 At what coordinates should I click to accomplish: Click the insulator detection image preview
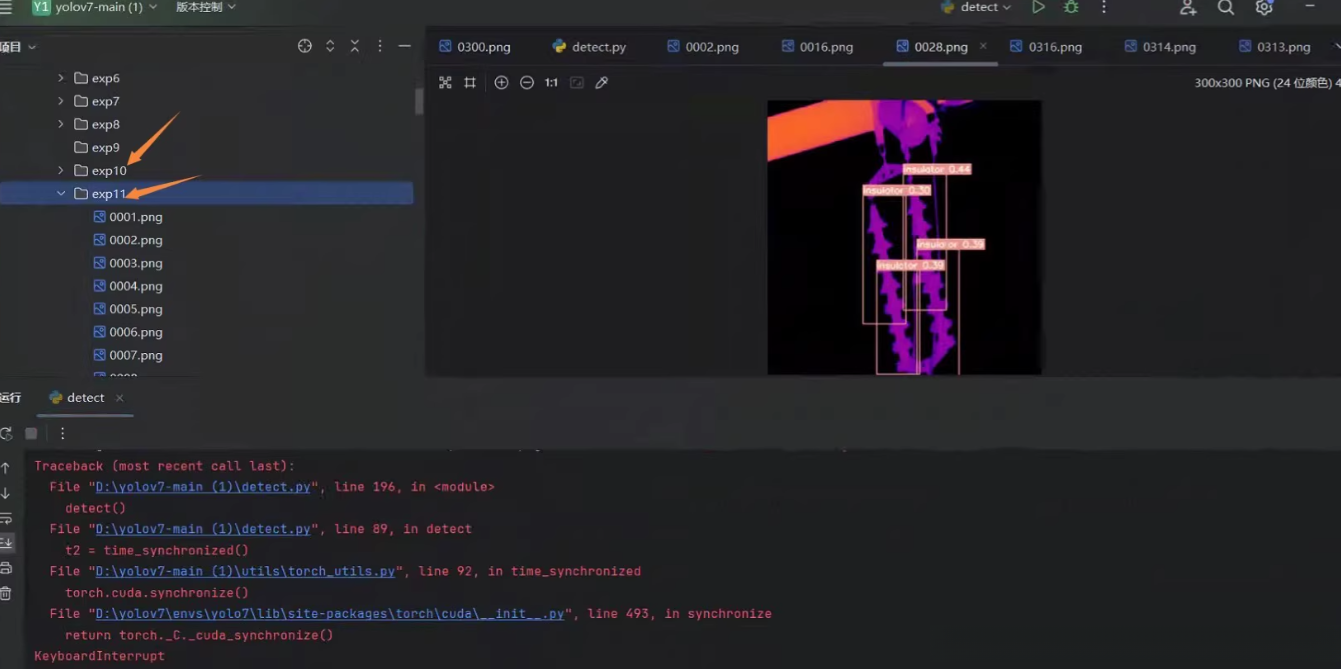click(904, 237)
